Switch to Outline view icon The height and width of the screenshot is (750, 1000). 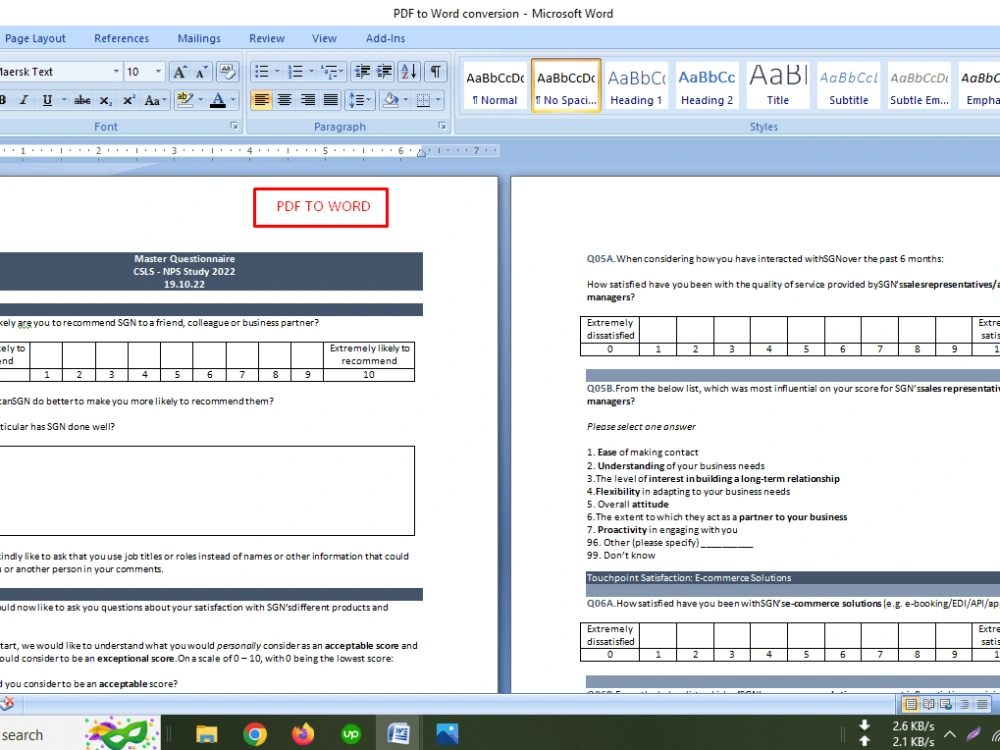964,704
